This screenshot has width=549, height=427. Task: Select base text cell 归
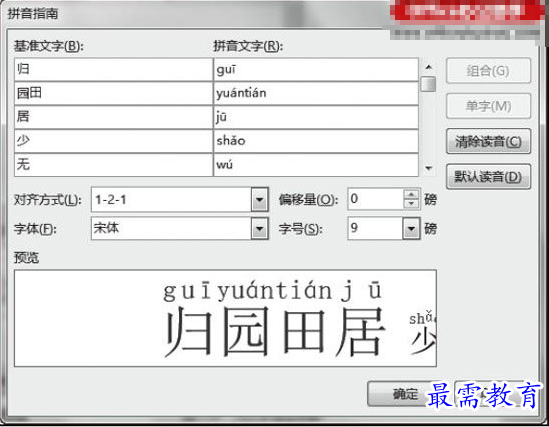tap(113, 70)
